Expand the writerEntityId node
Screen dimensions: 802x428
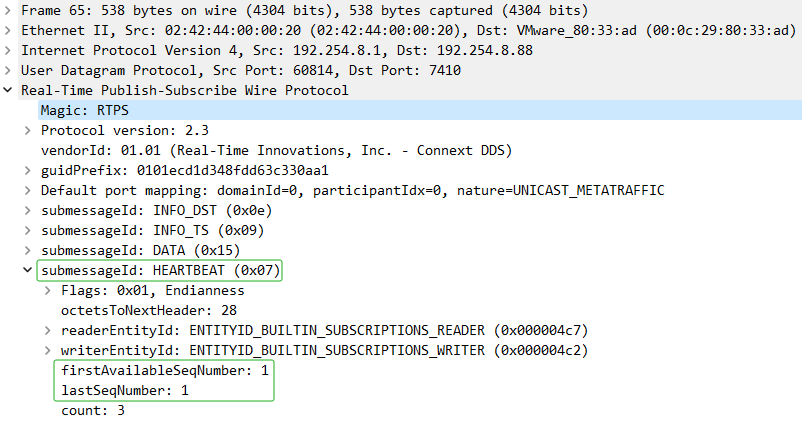tap(48, 350)
